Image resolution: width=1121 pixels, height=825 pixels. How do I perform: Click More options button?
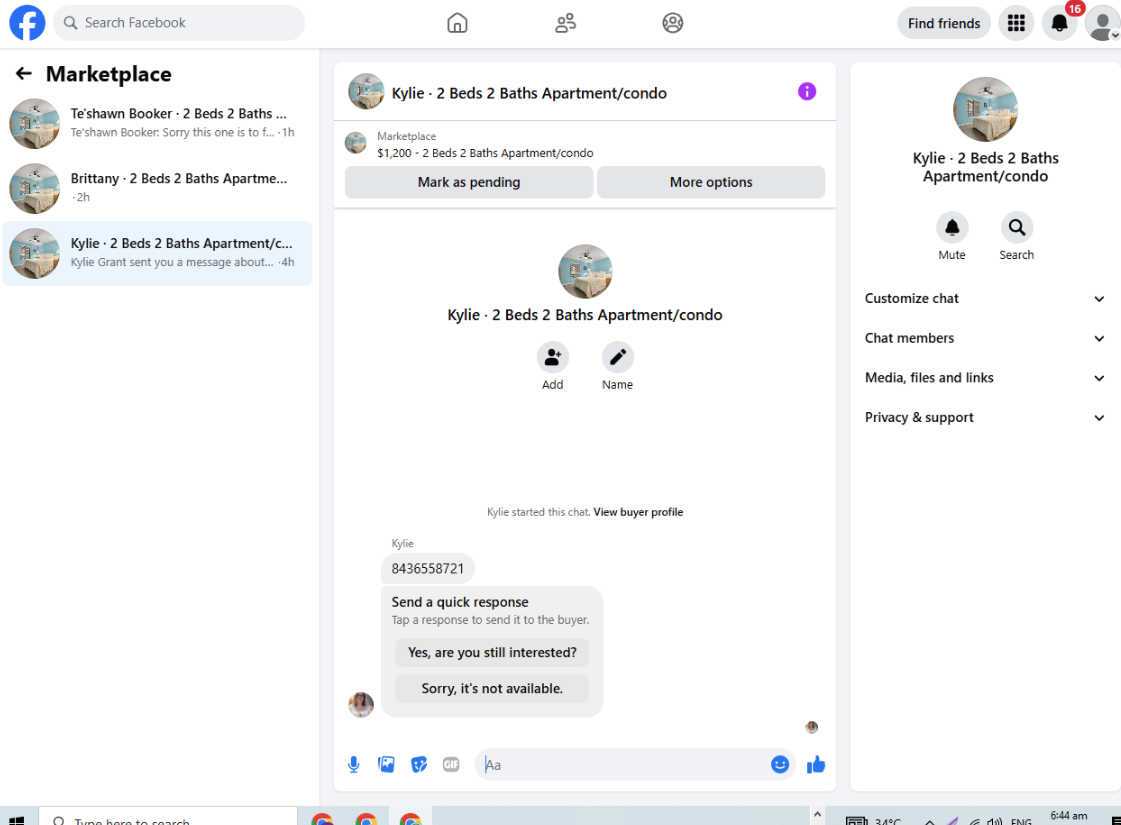[x=711, y=182]
